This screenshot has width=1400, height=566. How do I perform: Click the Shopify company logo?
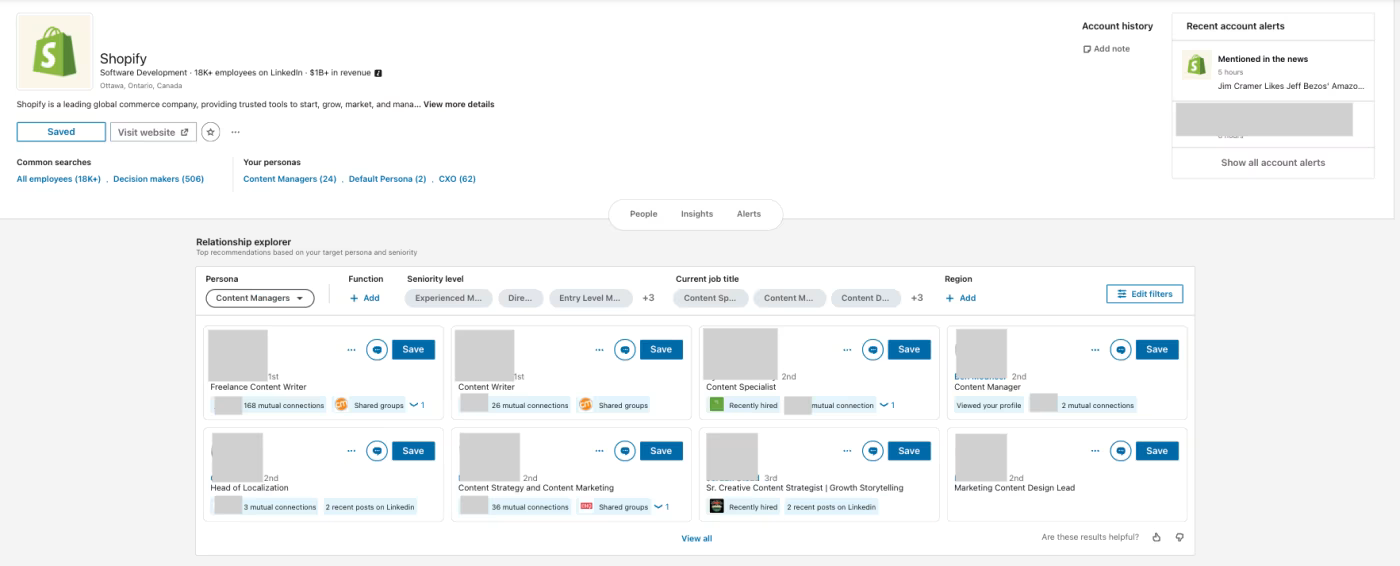click(55, 52)
